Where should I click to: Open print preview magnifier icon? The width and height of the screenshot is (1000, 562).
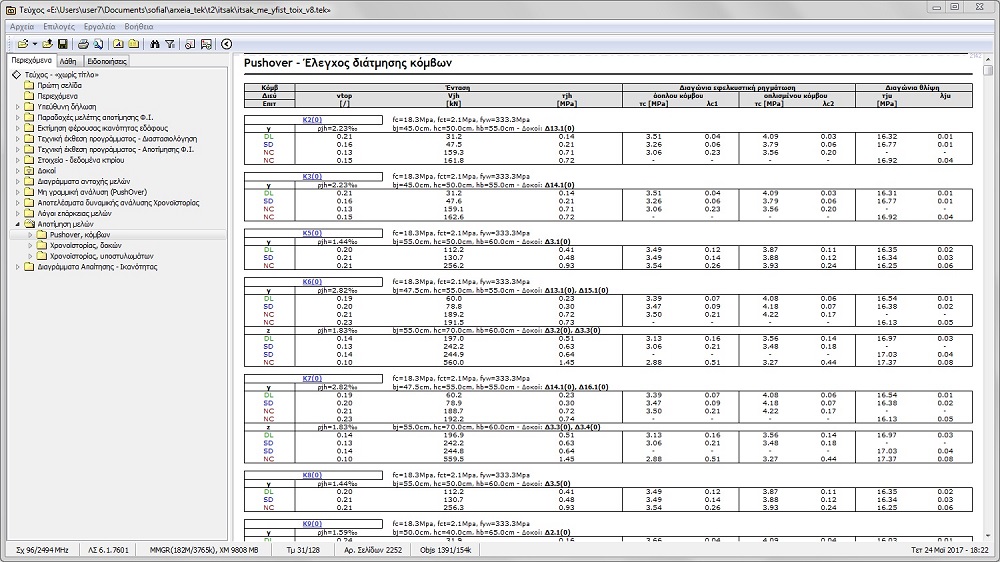(98, 44)
